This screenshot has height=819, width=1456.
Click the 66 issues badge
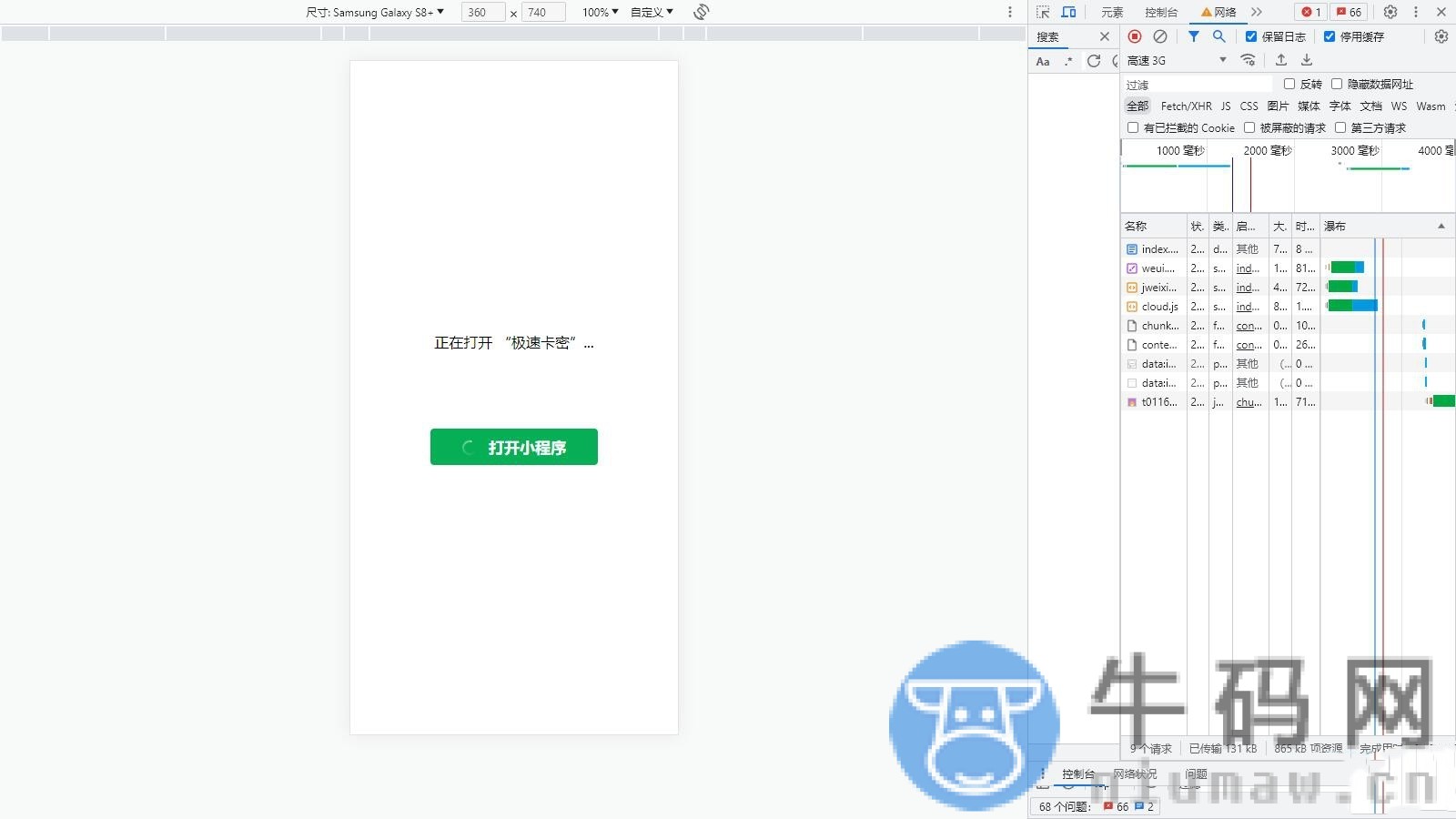[x=1349, y=12]
